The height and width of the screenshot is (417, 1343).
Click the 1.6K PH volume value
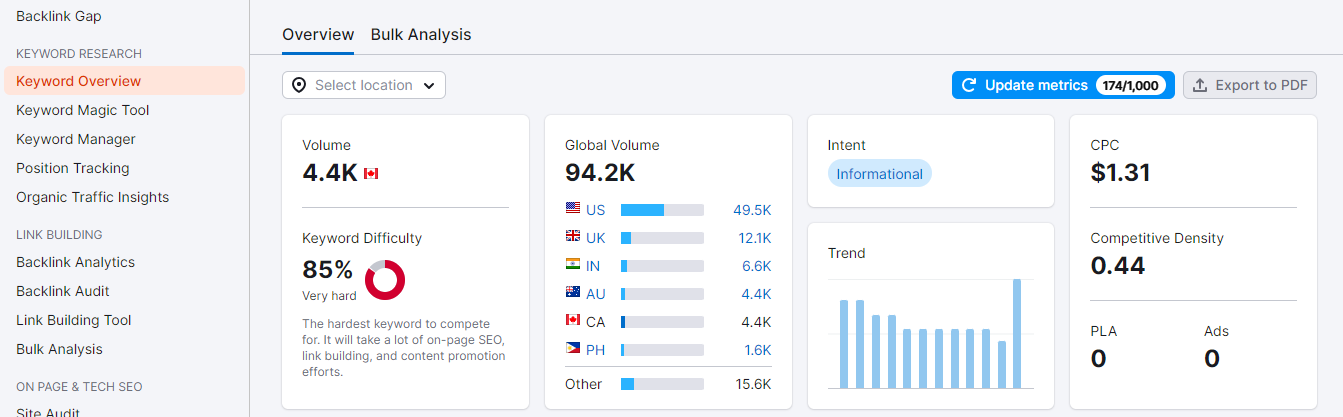pos(757,350)
